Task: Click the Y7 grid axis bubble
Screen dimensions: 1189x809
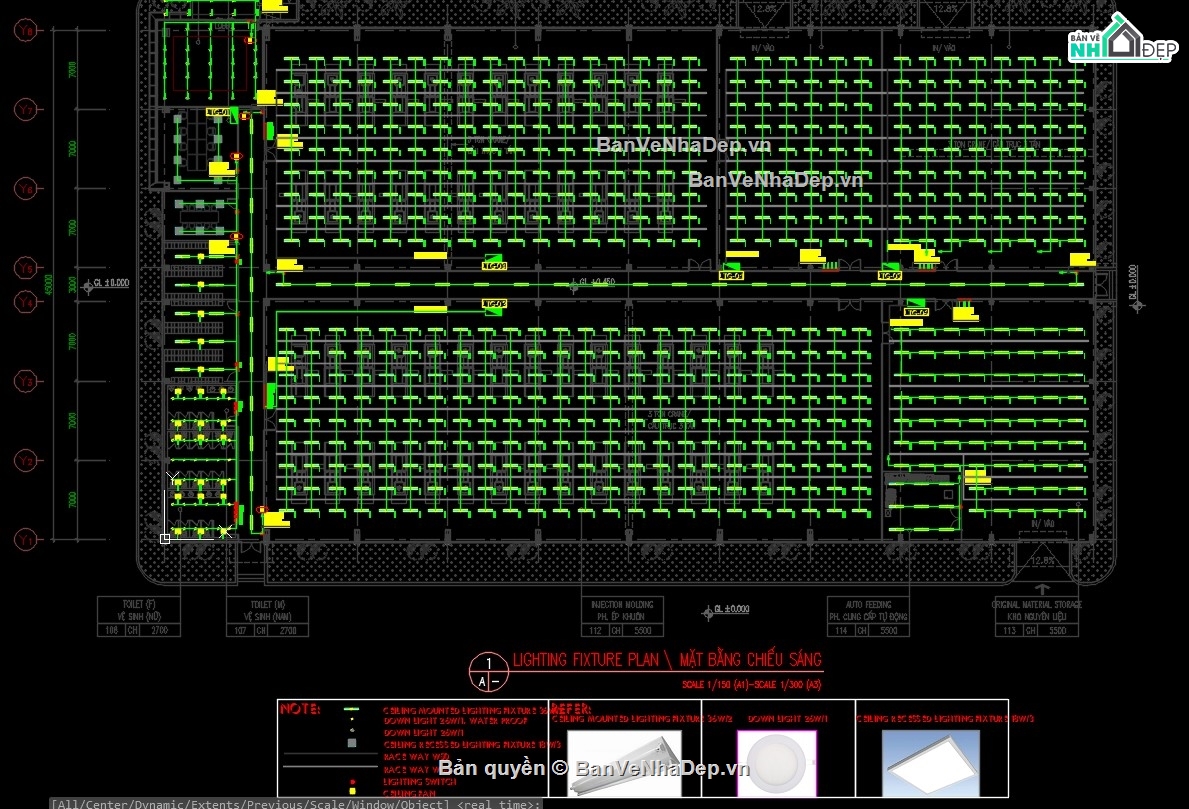Action: pos(26,109)
